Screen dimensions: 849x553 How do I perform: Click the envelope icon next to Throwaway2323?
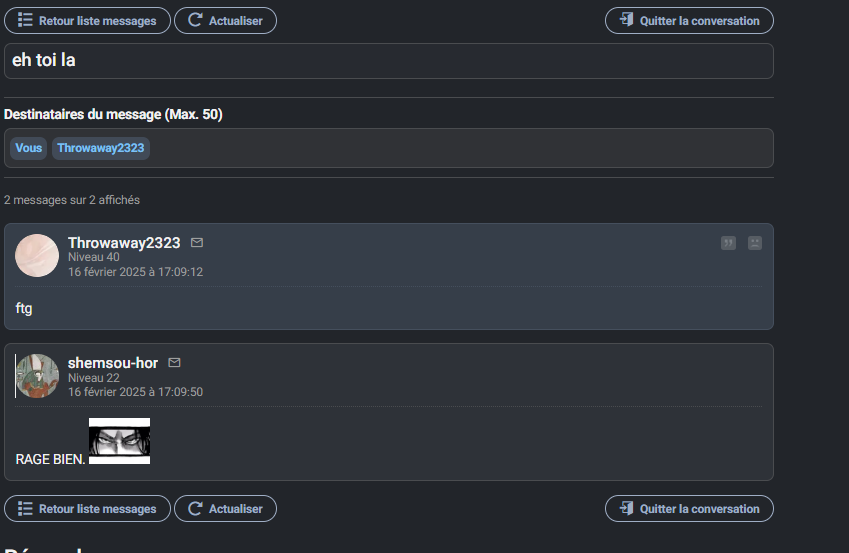[x=197, y=243]
